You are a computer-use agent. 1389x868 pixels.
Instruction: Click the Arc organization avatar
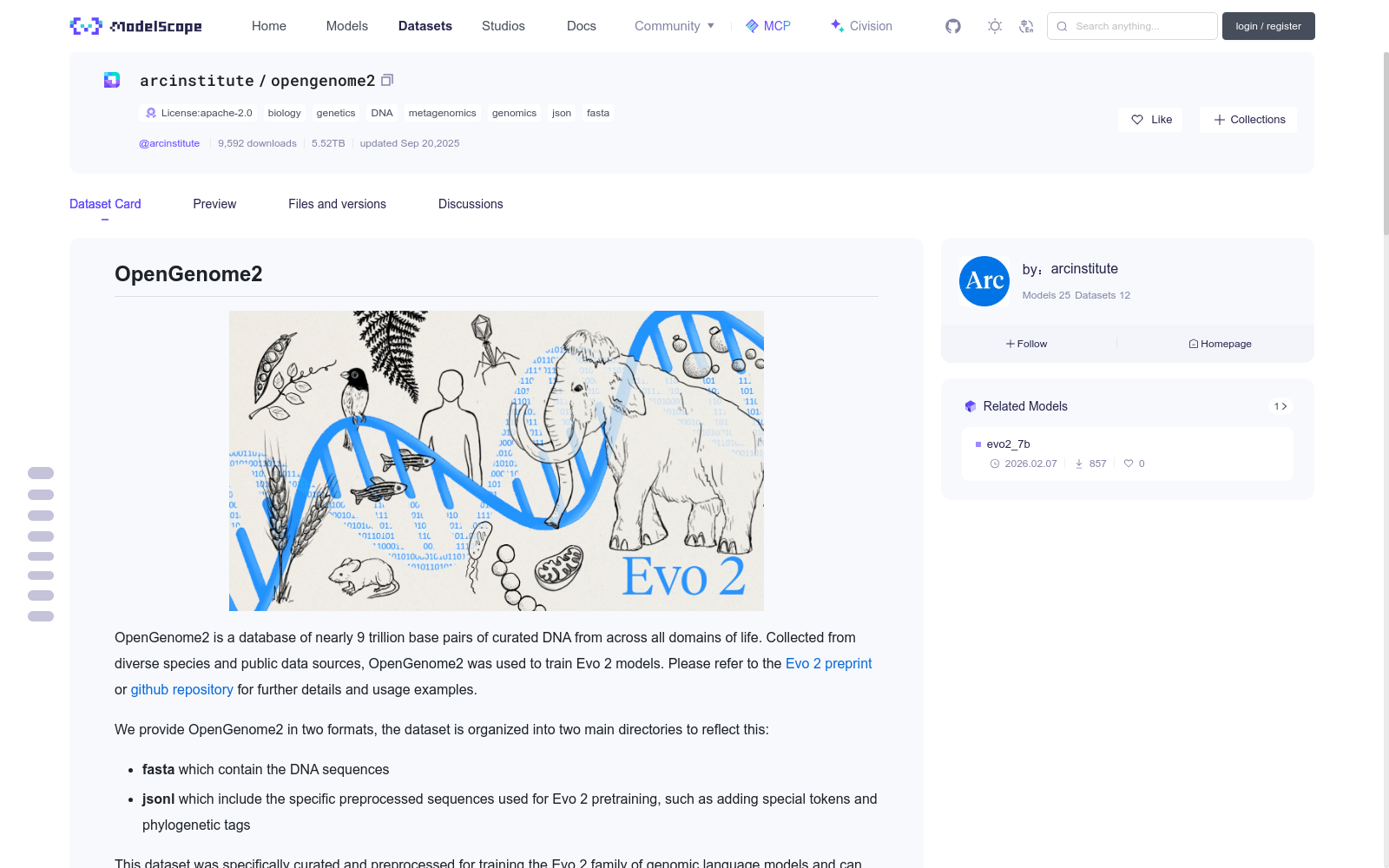tap(984, 281)
